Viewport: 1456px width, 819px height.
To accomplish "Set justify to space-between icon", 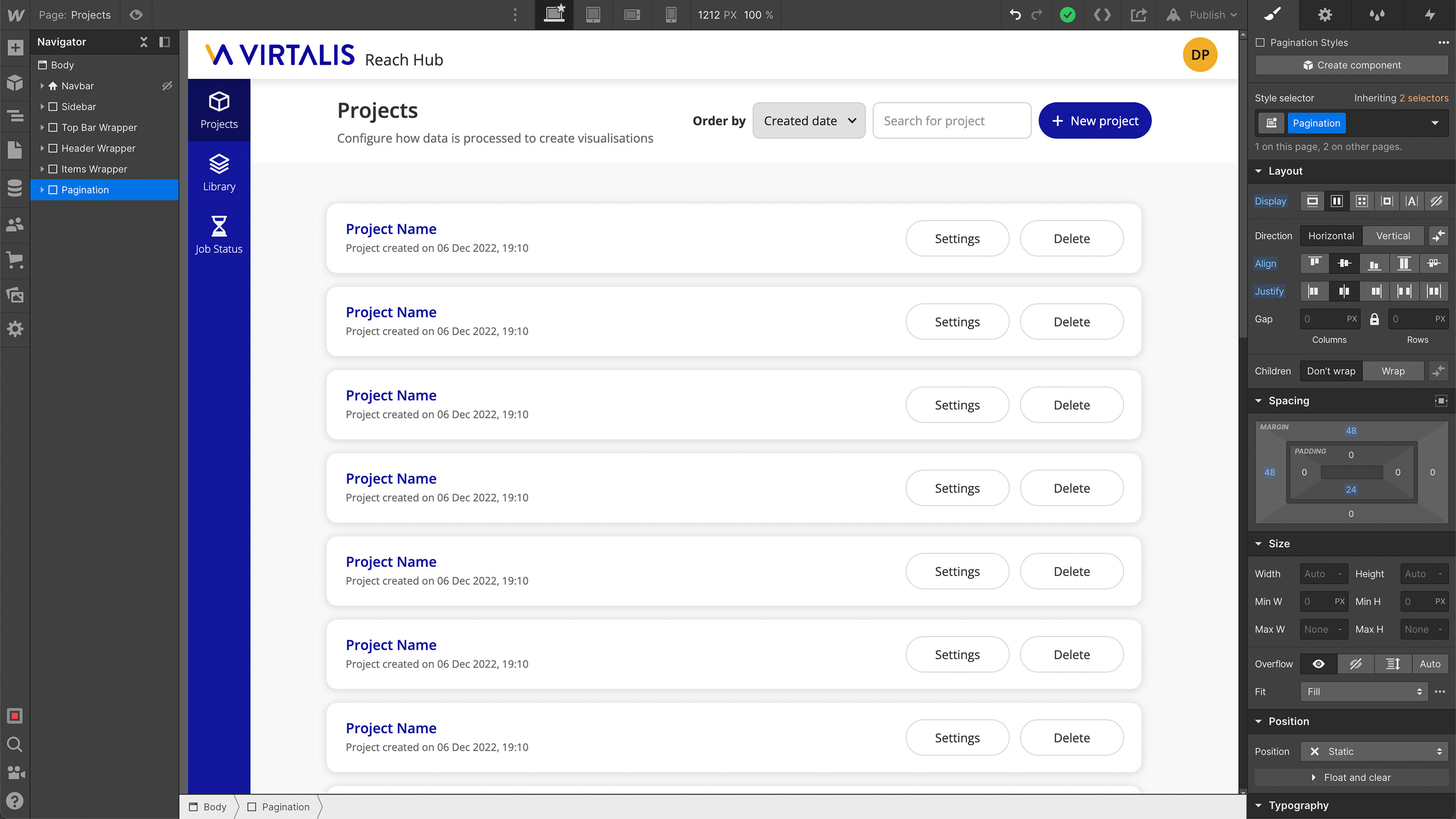I will 1404,291.
